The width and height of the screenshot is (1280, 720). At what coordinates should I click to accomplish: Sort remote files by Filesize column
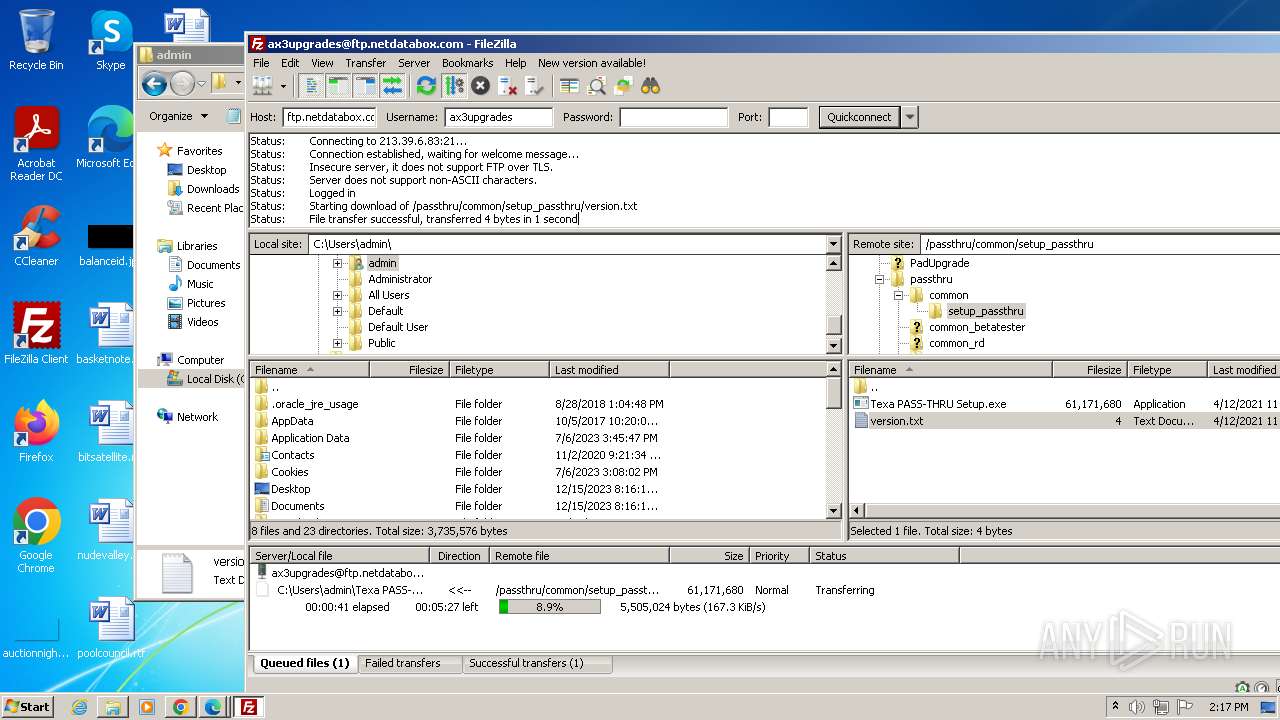coord(1089,370)
